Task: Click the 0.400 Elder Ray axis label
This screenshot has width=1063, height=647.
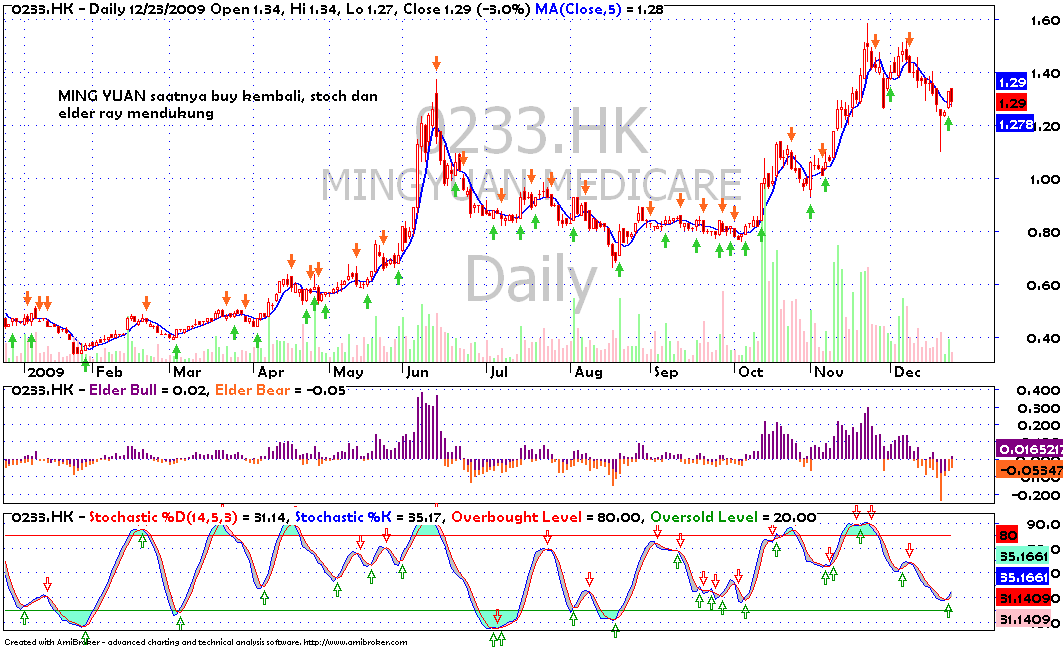Action: 1038,391
